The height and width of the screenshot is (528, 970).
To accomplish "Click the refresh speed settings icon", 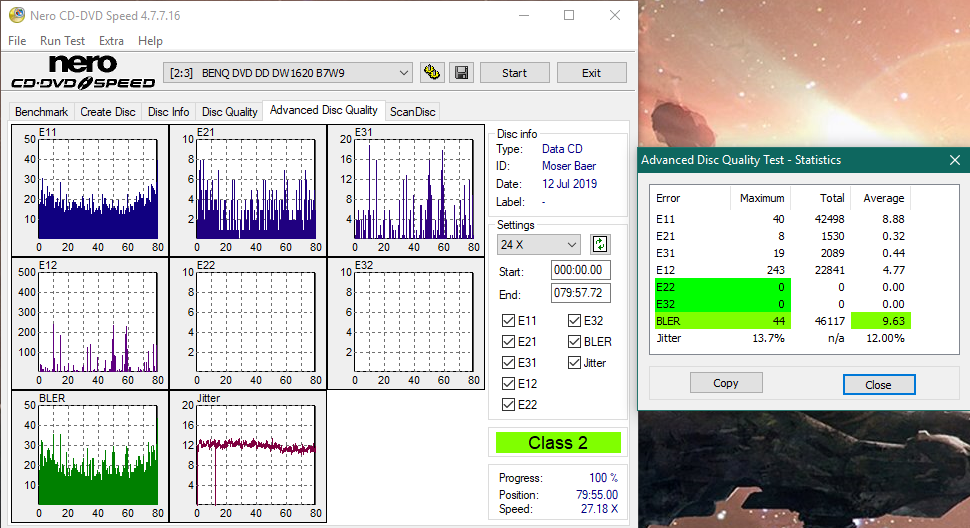I will pyautogui.click(x=599, y=244).
